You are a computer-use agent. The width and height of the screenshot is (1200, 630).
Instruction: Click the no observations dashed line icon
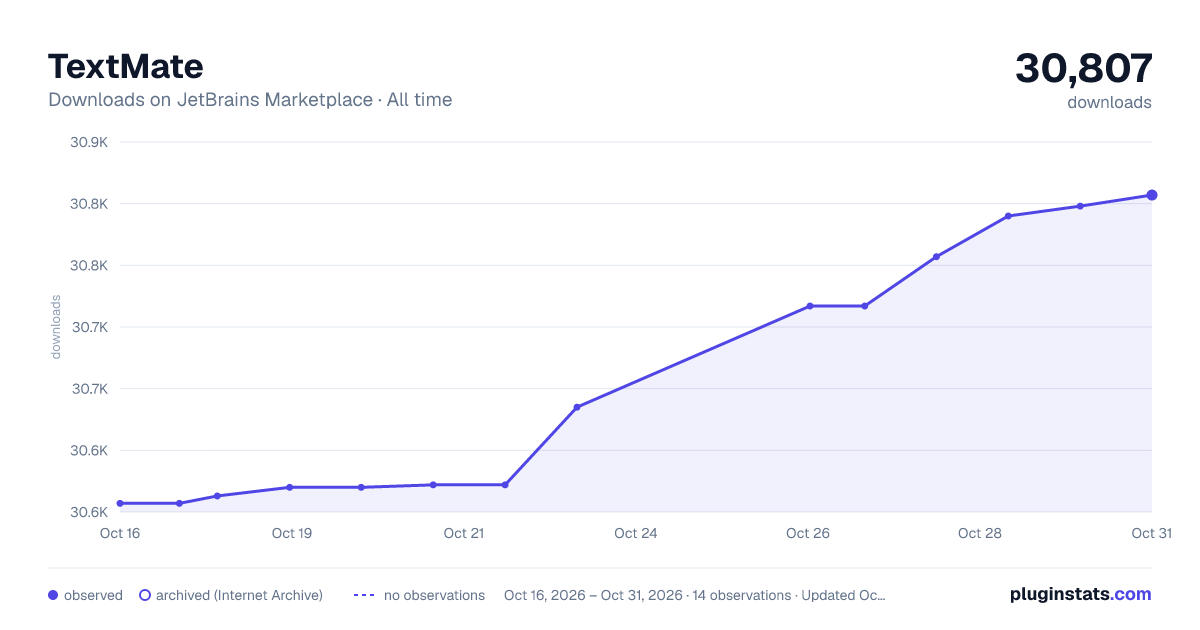(x=364, y=595)
